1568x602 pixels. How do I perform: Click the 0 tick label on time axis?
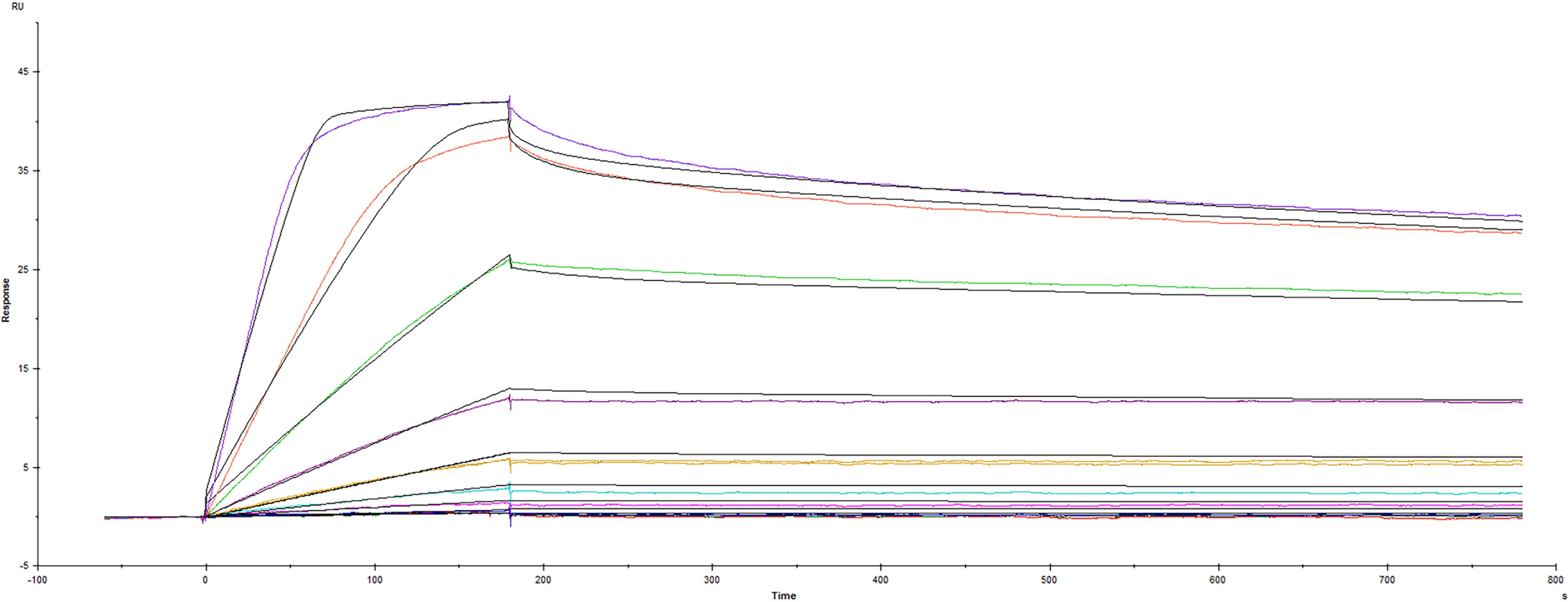[x=205, y=579]
